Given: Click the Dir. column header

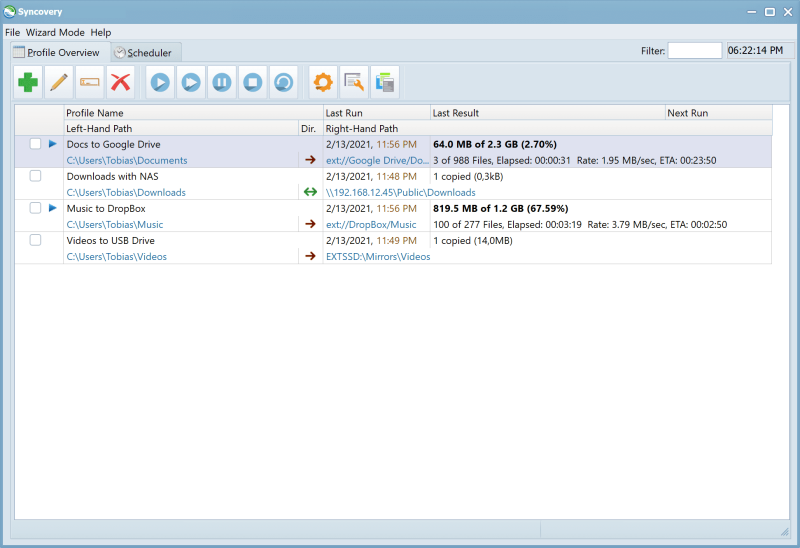Looking at the screenshot, I should 311,129.
